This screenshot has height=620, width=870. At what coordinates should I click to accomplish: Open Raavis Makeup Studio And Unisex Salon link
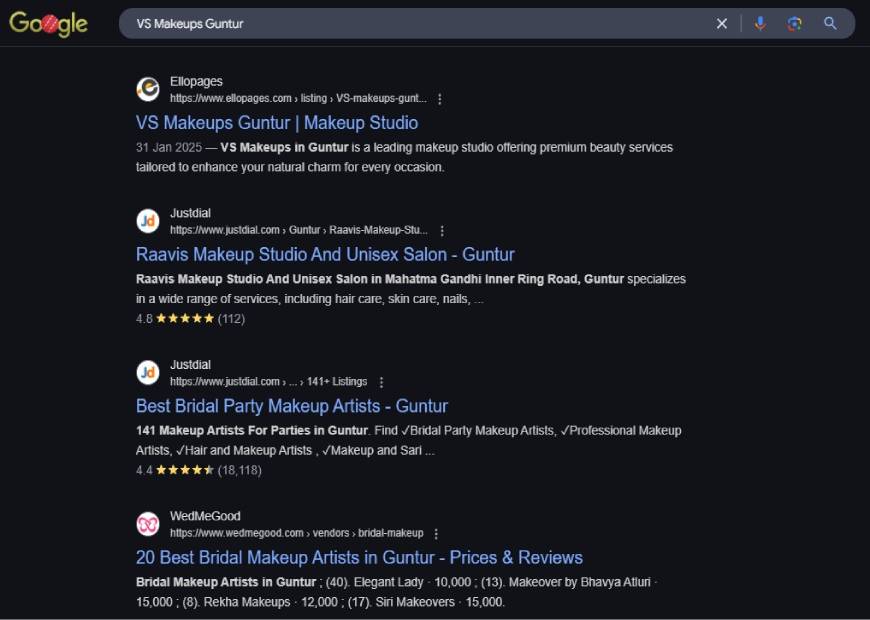(325, 254)
